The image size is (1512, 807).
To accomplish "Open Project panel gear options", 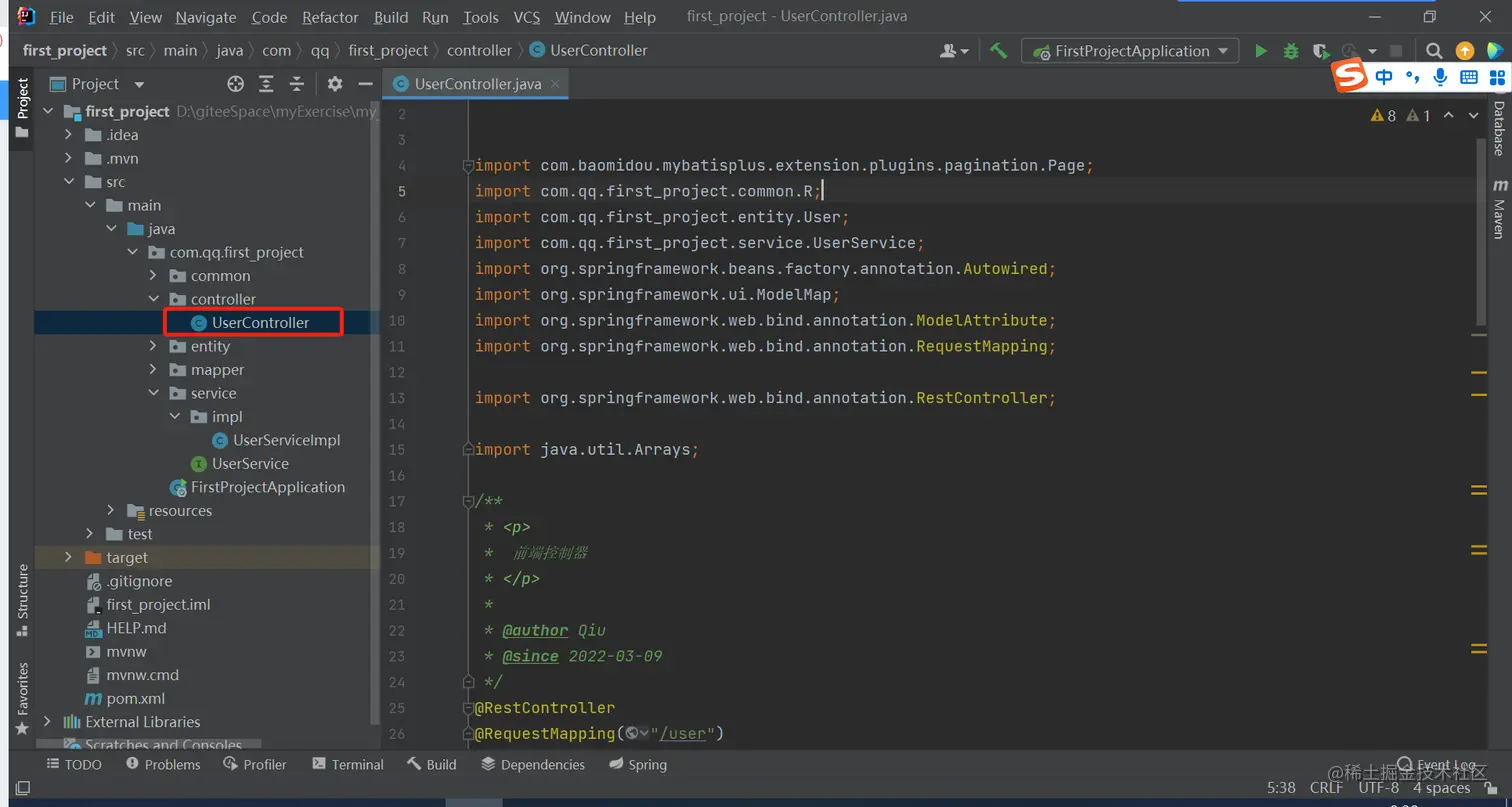I will [335, 84].
